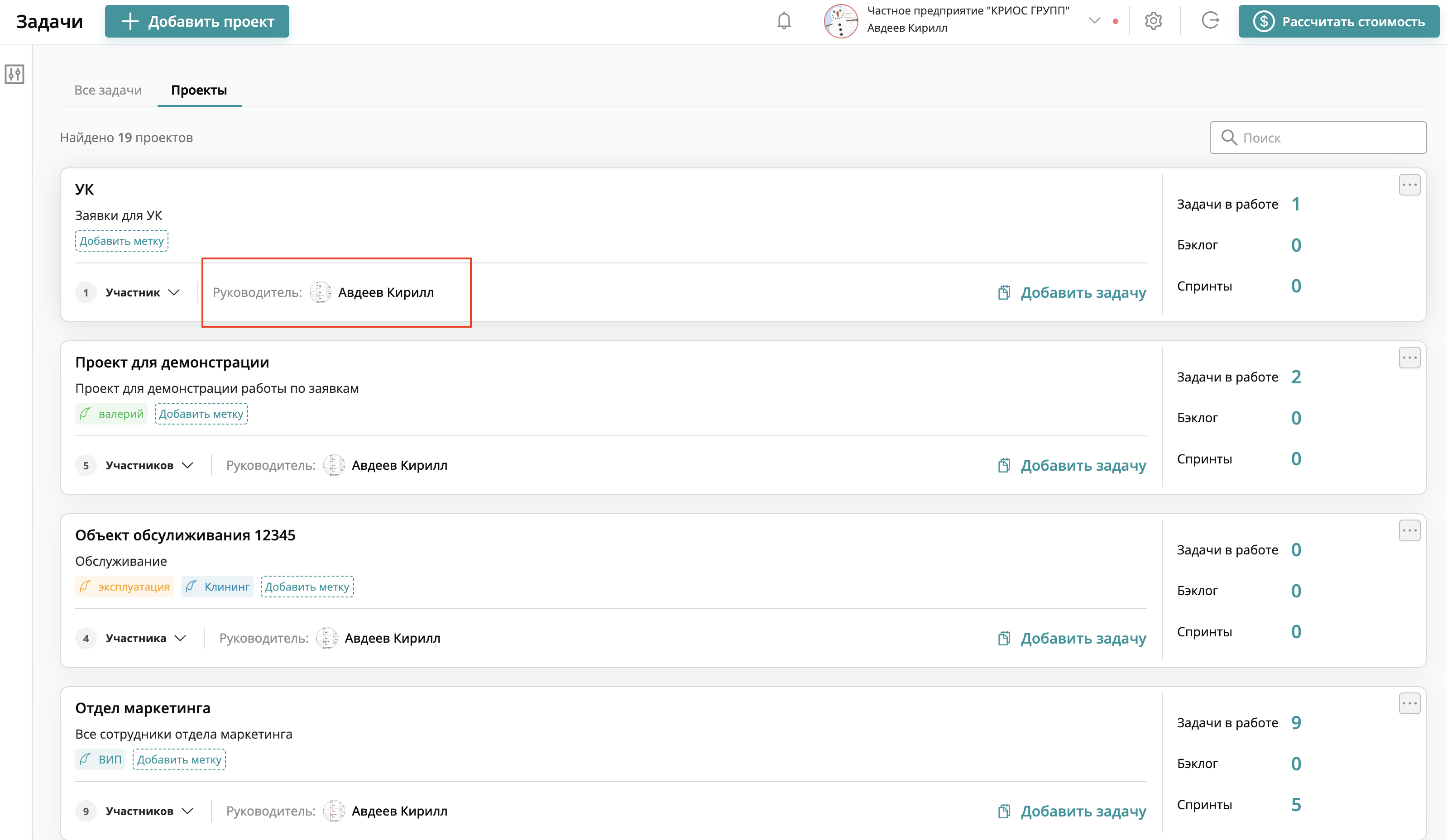1447x840 pixels.
Task: Expand the 9 Участников list in Отдел маркетинга
Action: (187, 811)
